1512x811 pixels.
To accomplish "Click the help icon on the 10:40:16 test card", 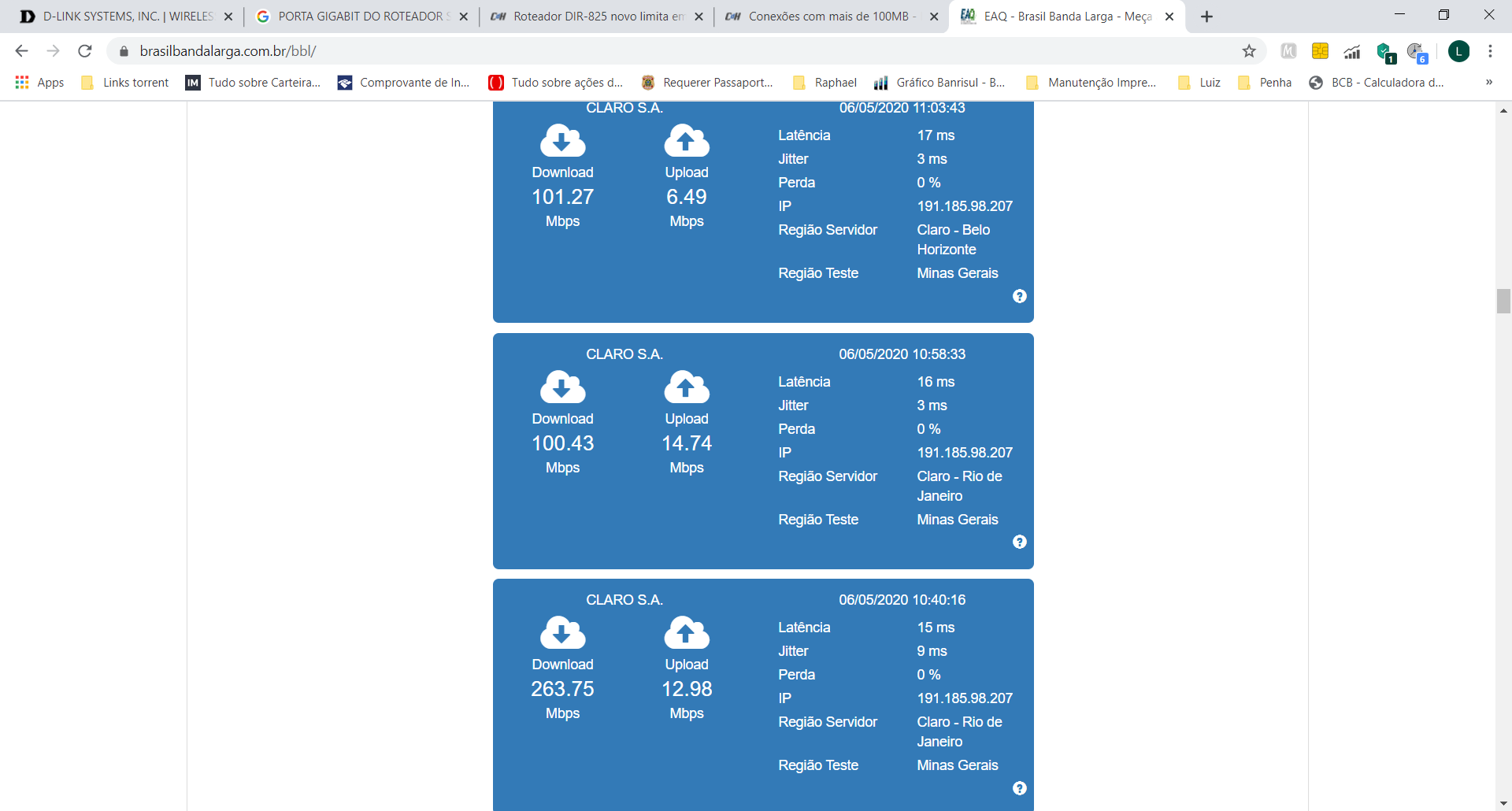I will pos(1020,788).
